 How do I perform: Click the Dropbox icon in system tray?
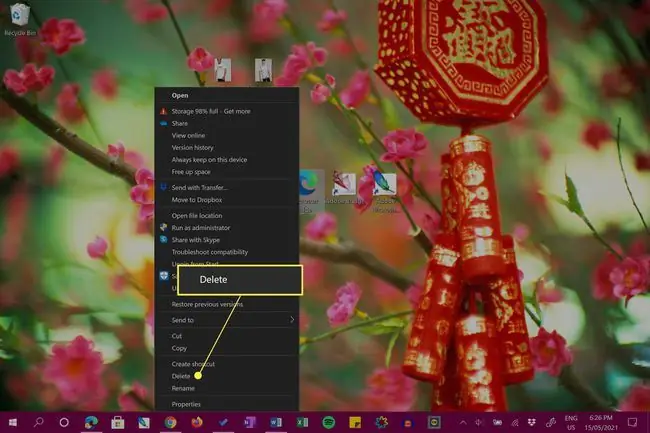pyautogui.click(x=532, y=422)
